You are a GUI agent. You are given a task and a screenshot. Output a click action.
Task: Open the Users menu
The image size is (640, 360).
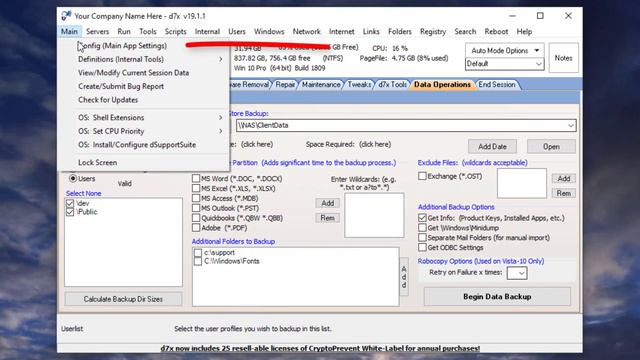[x=237, y=31]
